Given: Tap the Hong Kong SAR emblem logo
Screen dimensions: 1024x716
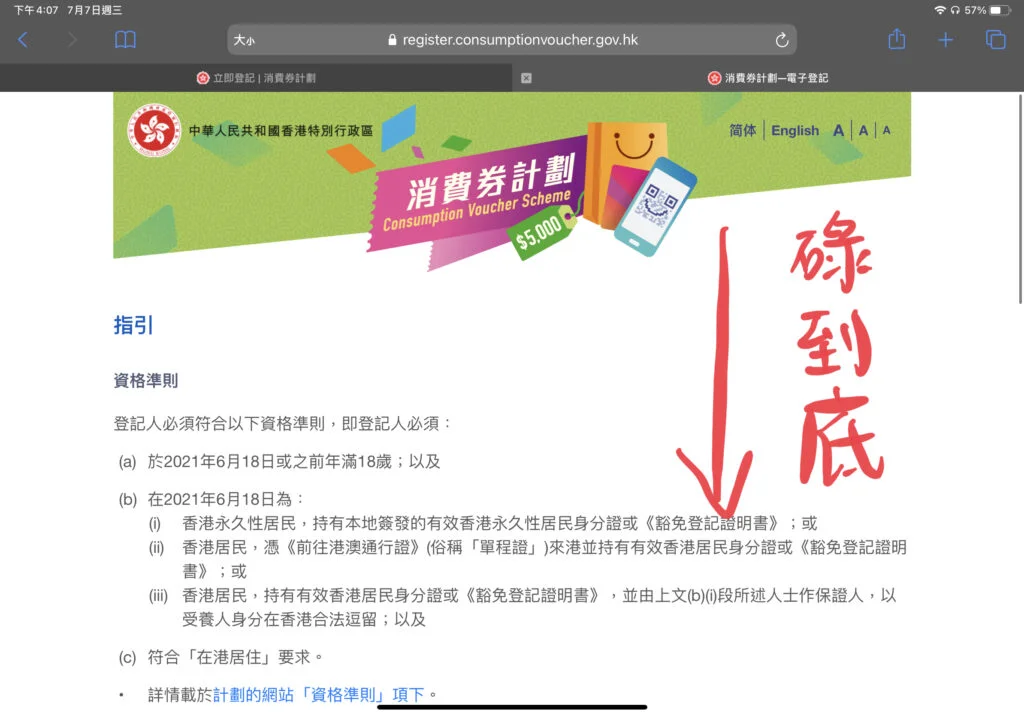Looking at the screenshot, I should [x=154, y=131].
